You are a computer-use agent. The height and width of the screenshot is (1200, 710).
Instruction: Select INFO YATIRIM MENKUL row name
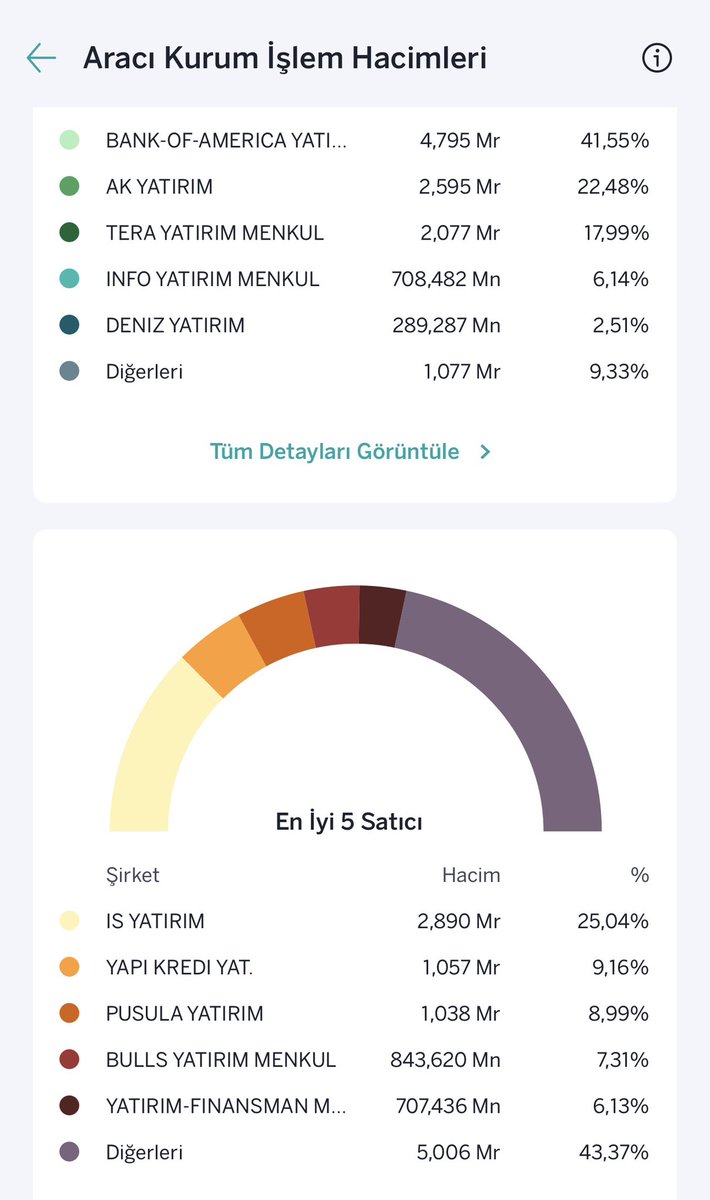[x=212, y=279]
